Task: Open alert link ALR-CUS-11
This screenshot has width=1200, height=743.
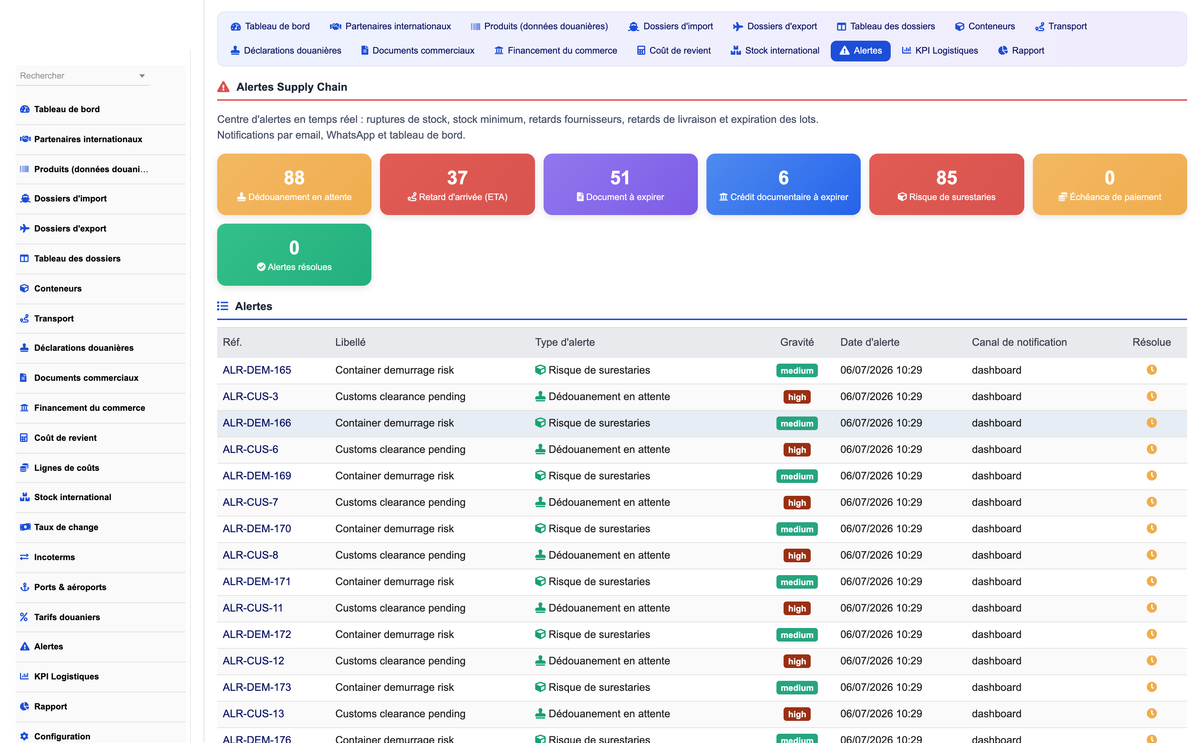Action: point(253,608)
